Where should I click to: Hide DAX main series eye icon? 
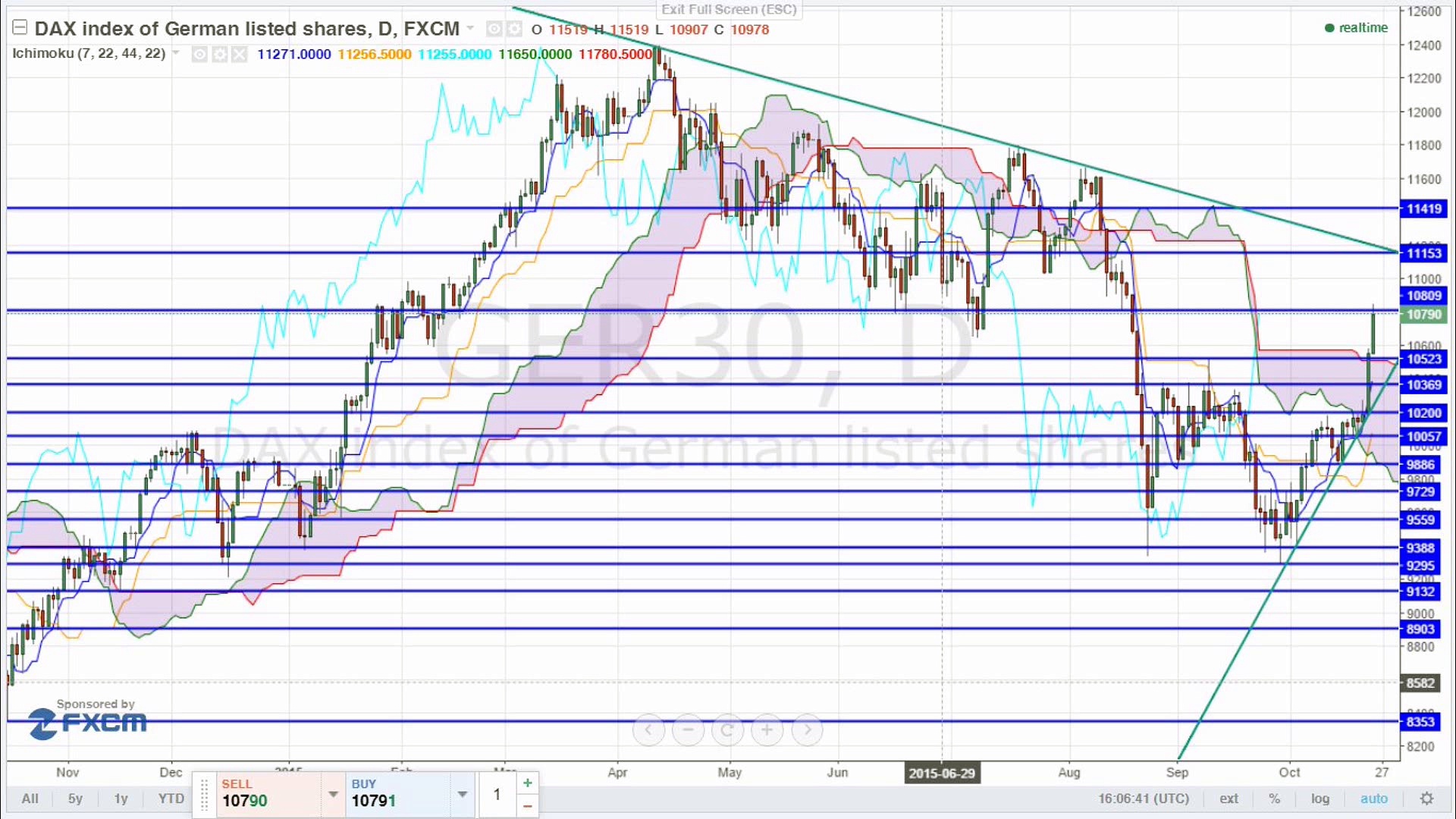click(x=494, y=29)
